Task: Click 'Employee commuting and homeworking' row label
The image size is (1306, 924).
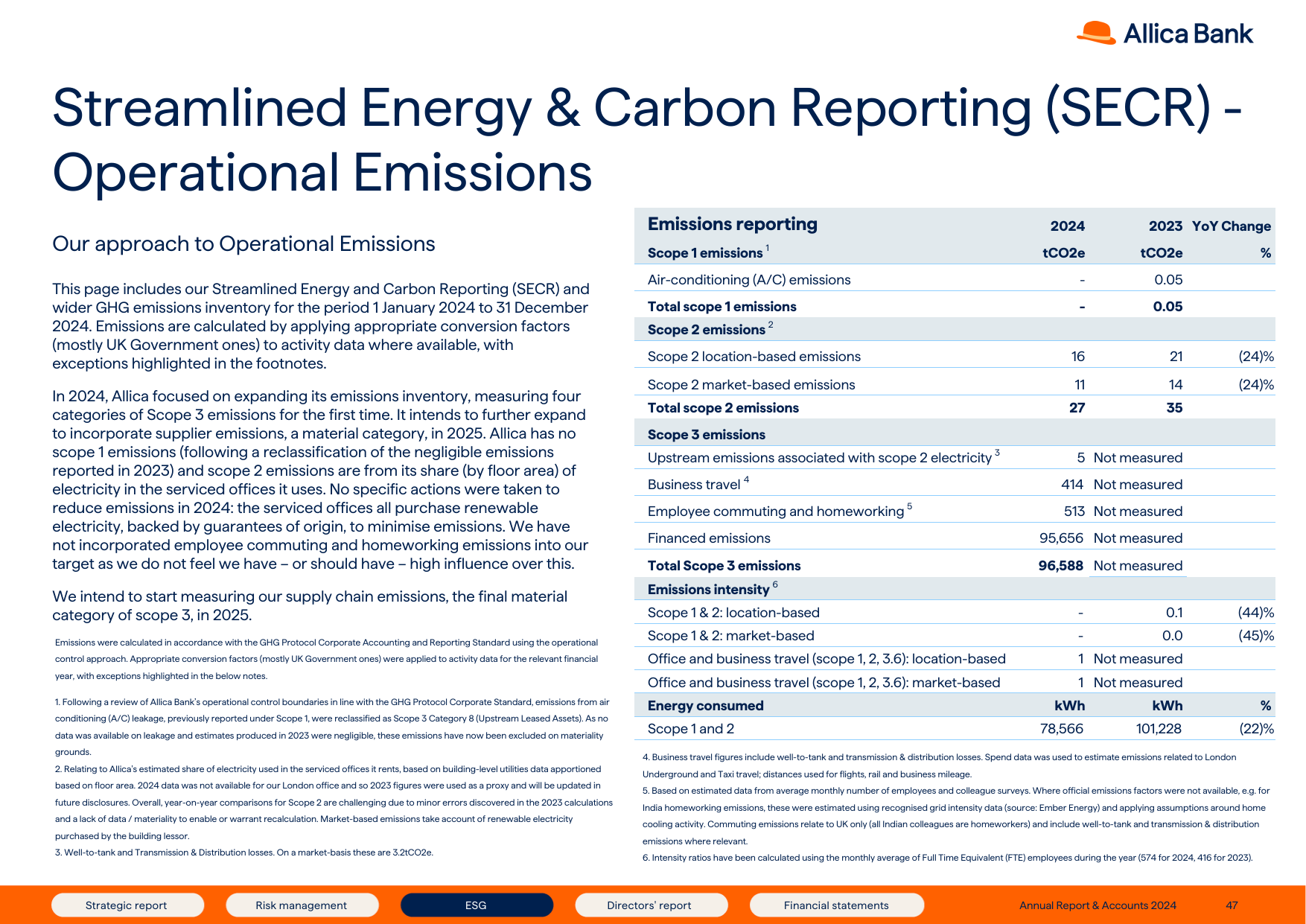Action: point(776,512)
